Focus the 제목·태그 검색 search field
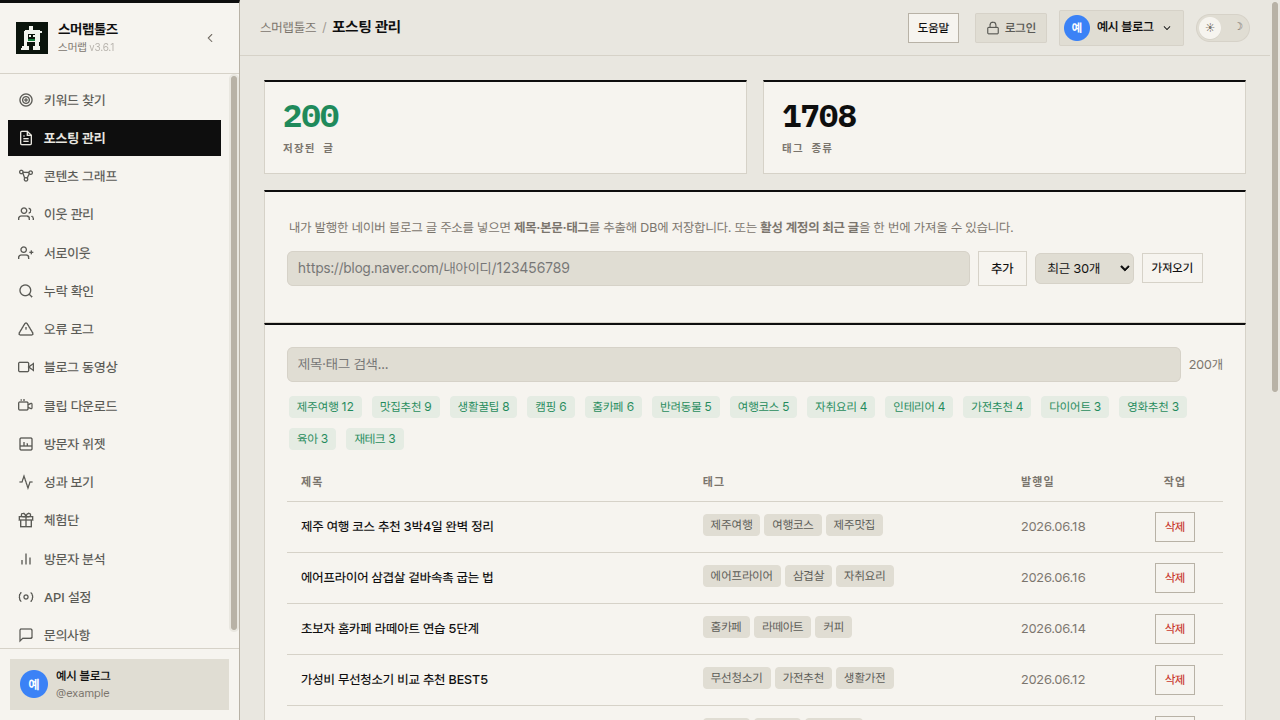 (734, 364)
